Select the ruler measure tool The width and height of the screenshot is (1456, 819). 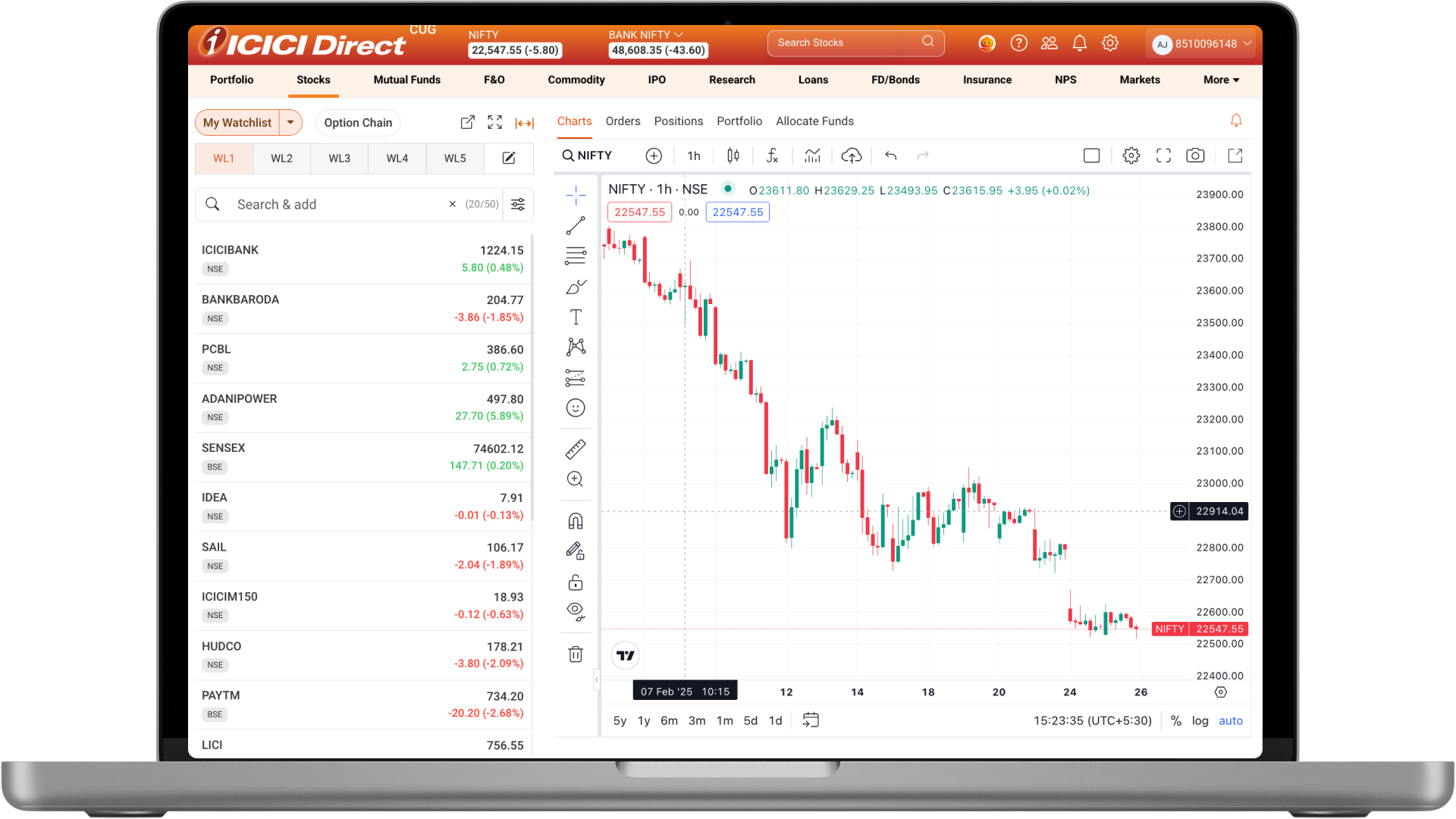point(576,449)
